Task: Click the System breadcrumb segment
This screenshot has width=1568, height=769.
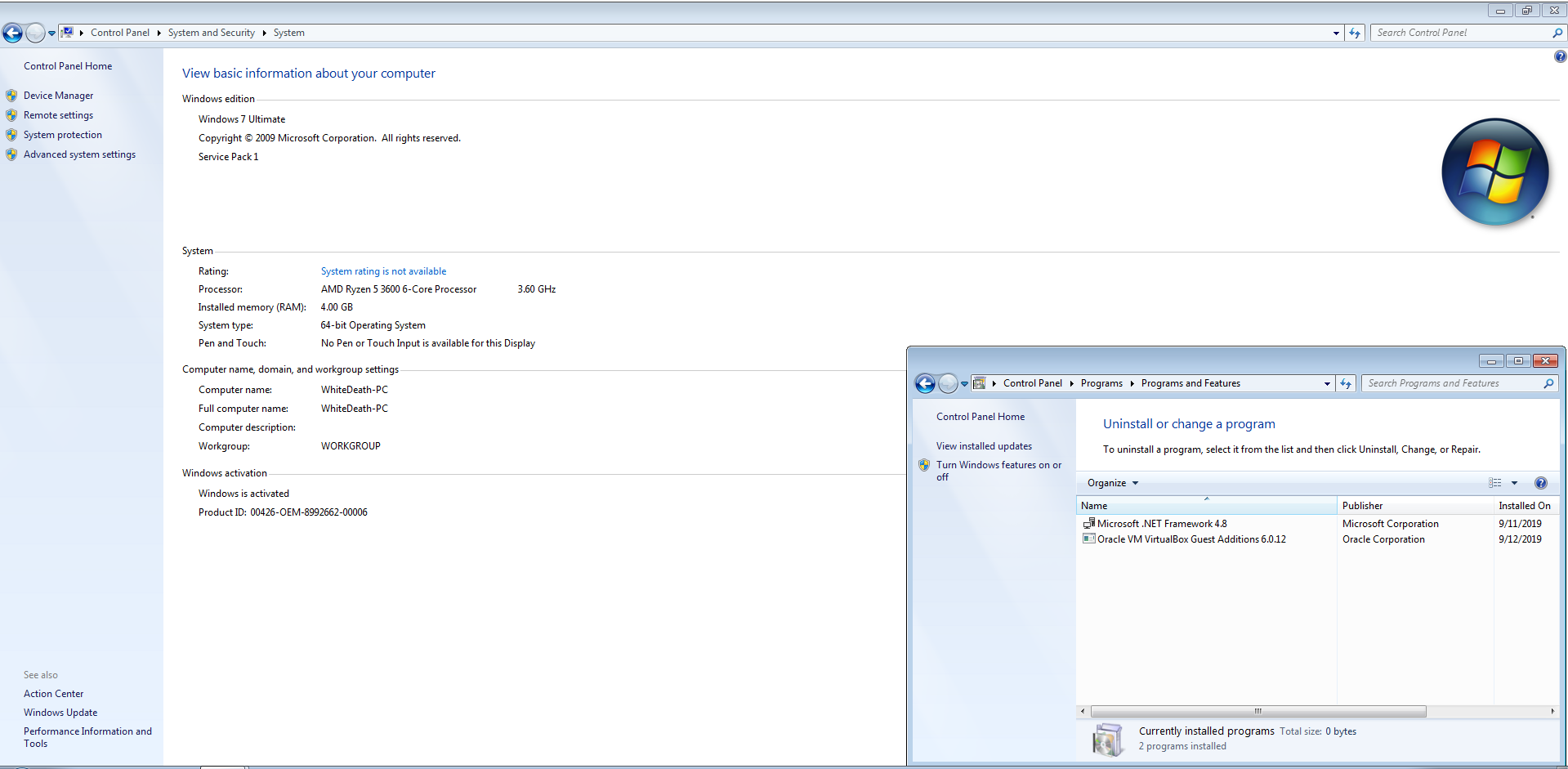Action: point(289,33)
